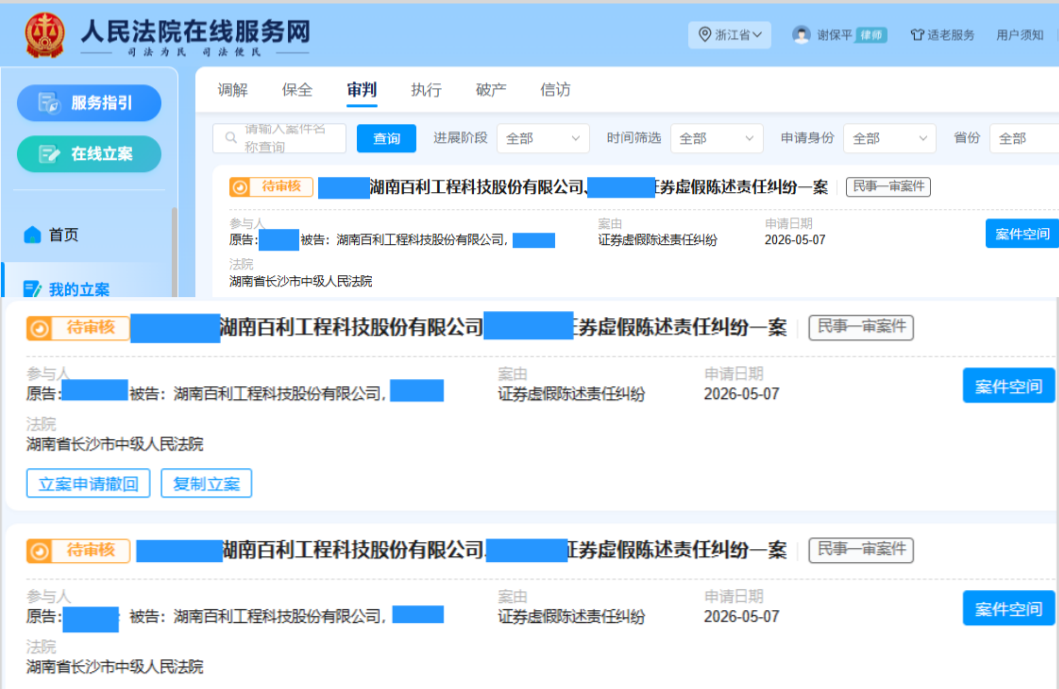Click the user avatar icon
The width and height of the screenshot is (1059, 689).
click(801, 34)
